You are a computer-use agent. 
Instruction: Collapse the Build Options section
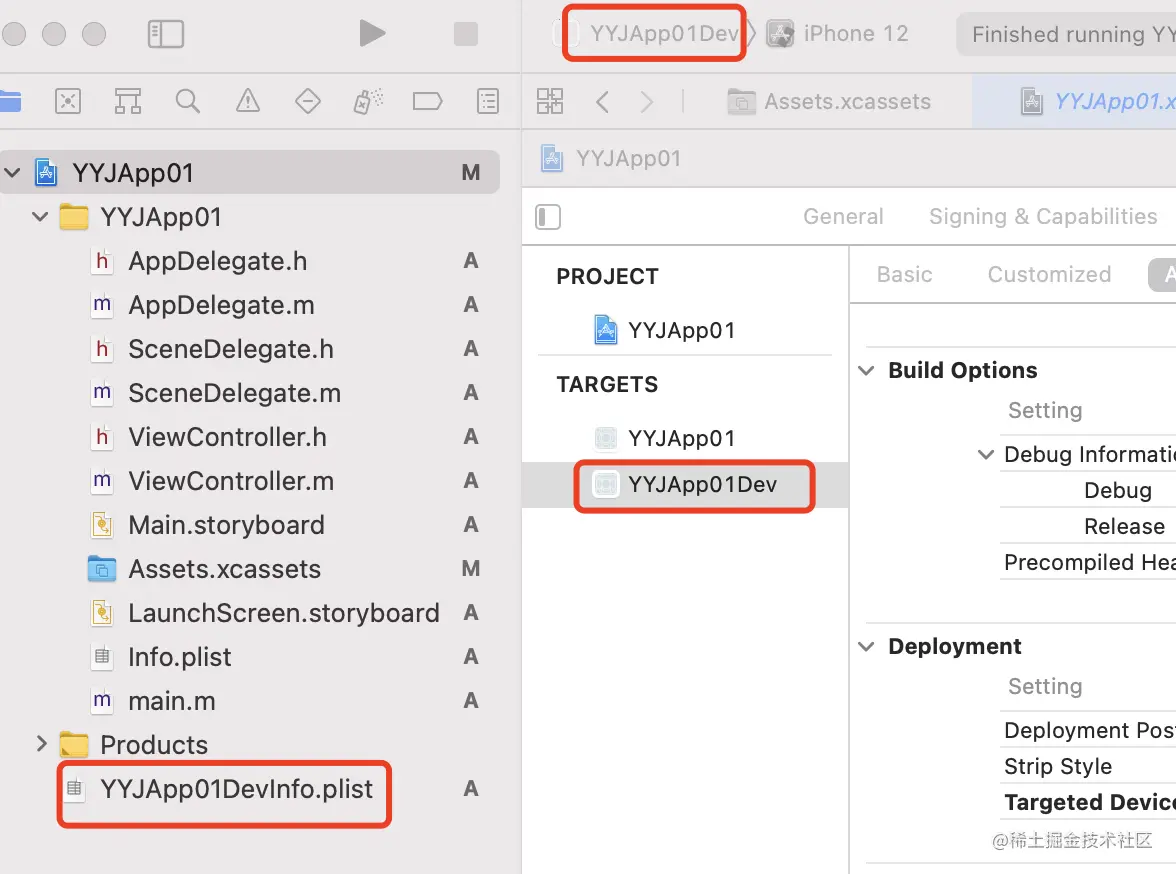click(866, 371)
